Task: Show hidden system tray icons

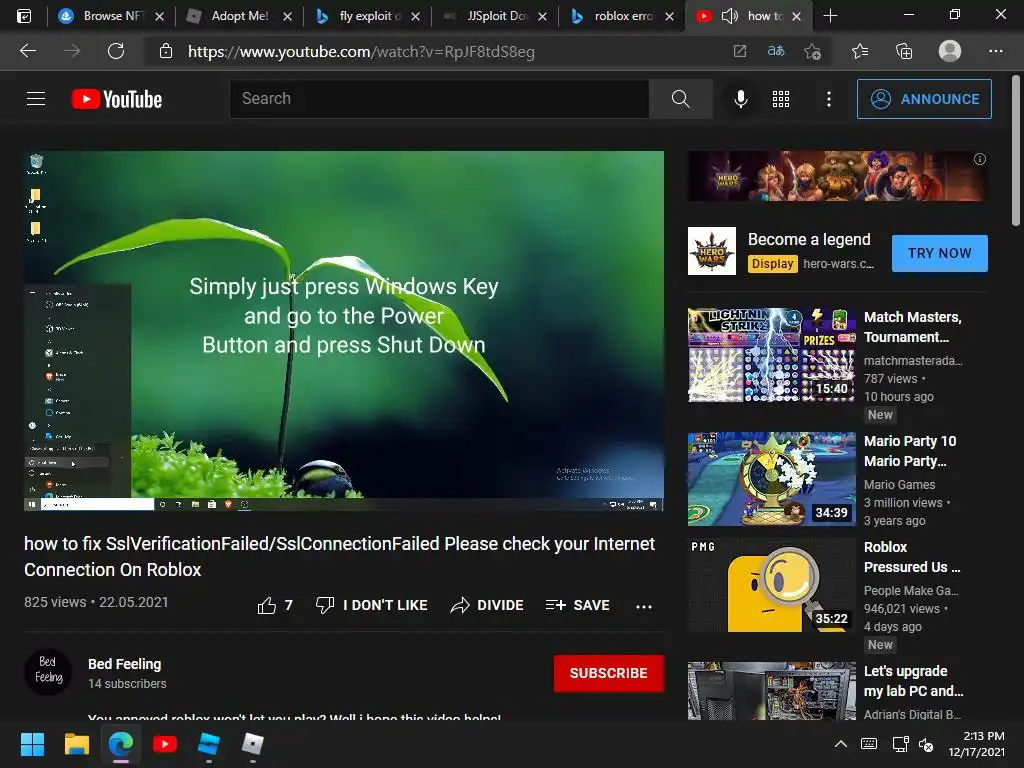Action: click(841, 744)
